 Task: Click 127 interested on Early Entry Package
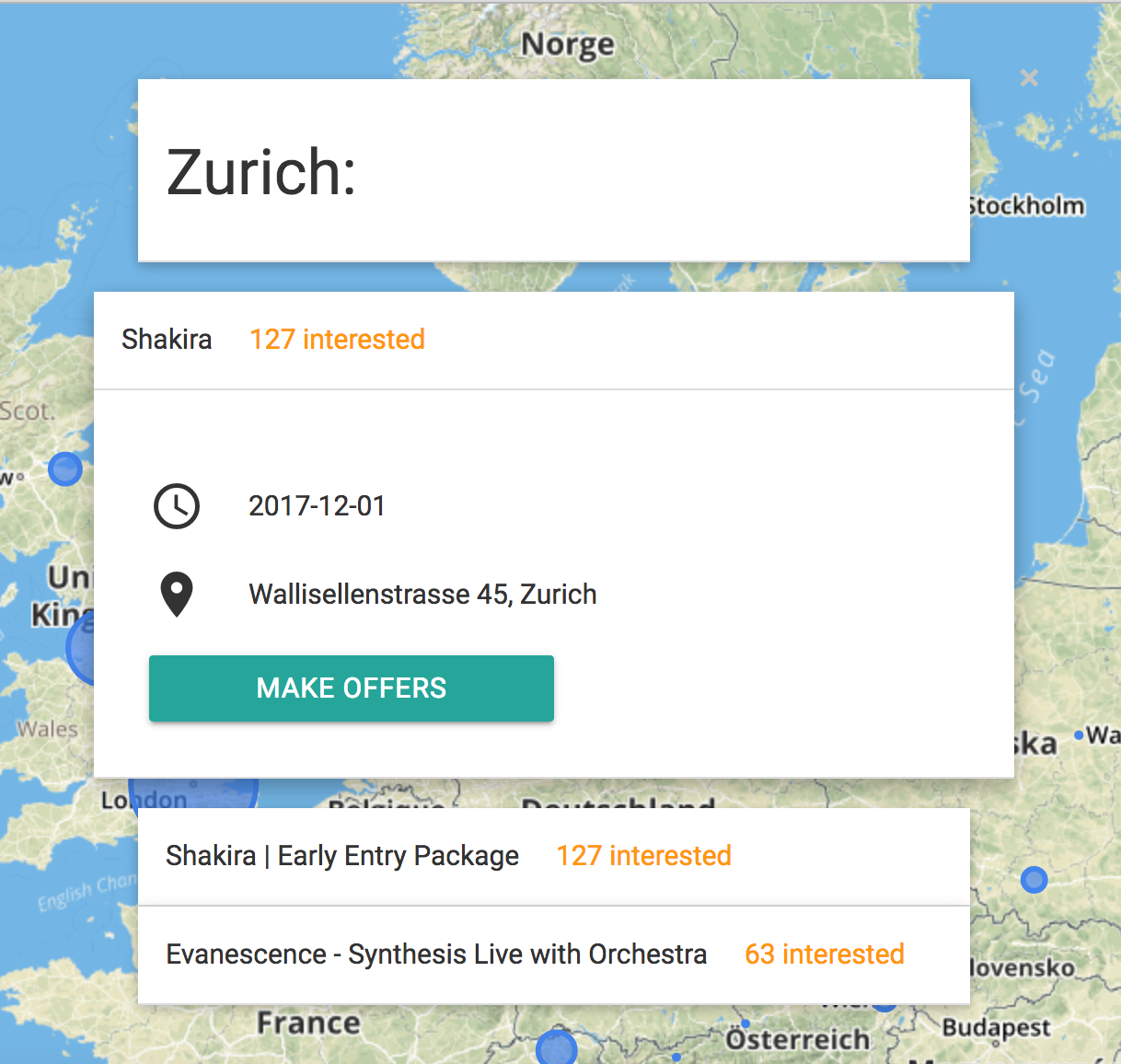pos(643,856)
